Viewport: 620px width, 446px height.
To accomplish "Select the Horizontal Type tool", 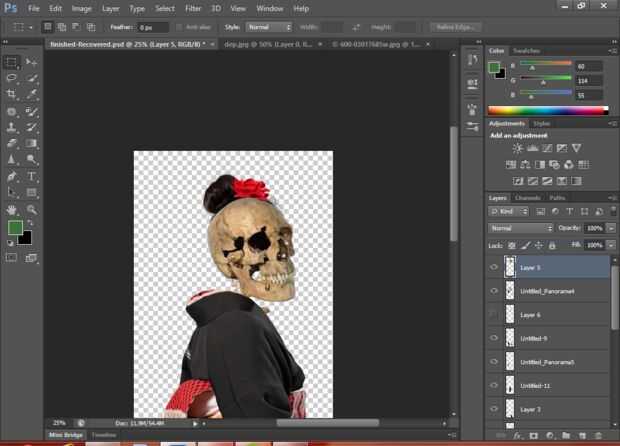I will coord(31,176).
